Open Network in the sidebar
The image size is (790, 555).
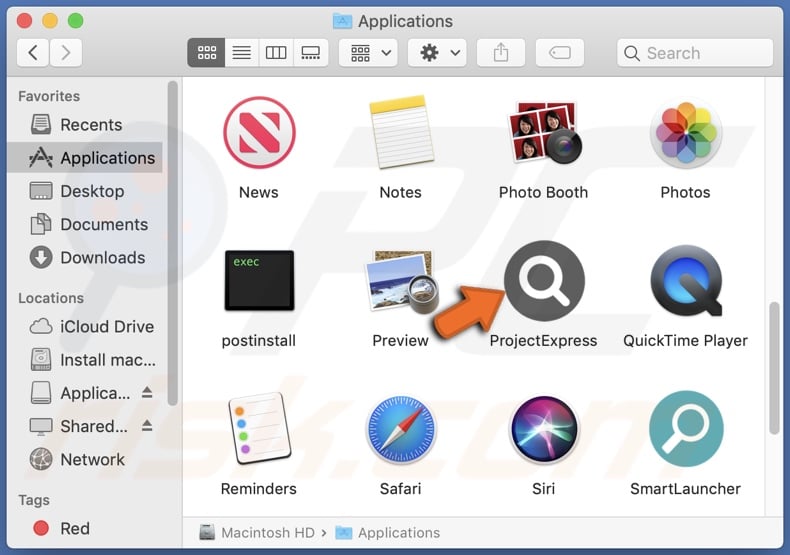[84, 460]
